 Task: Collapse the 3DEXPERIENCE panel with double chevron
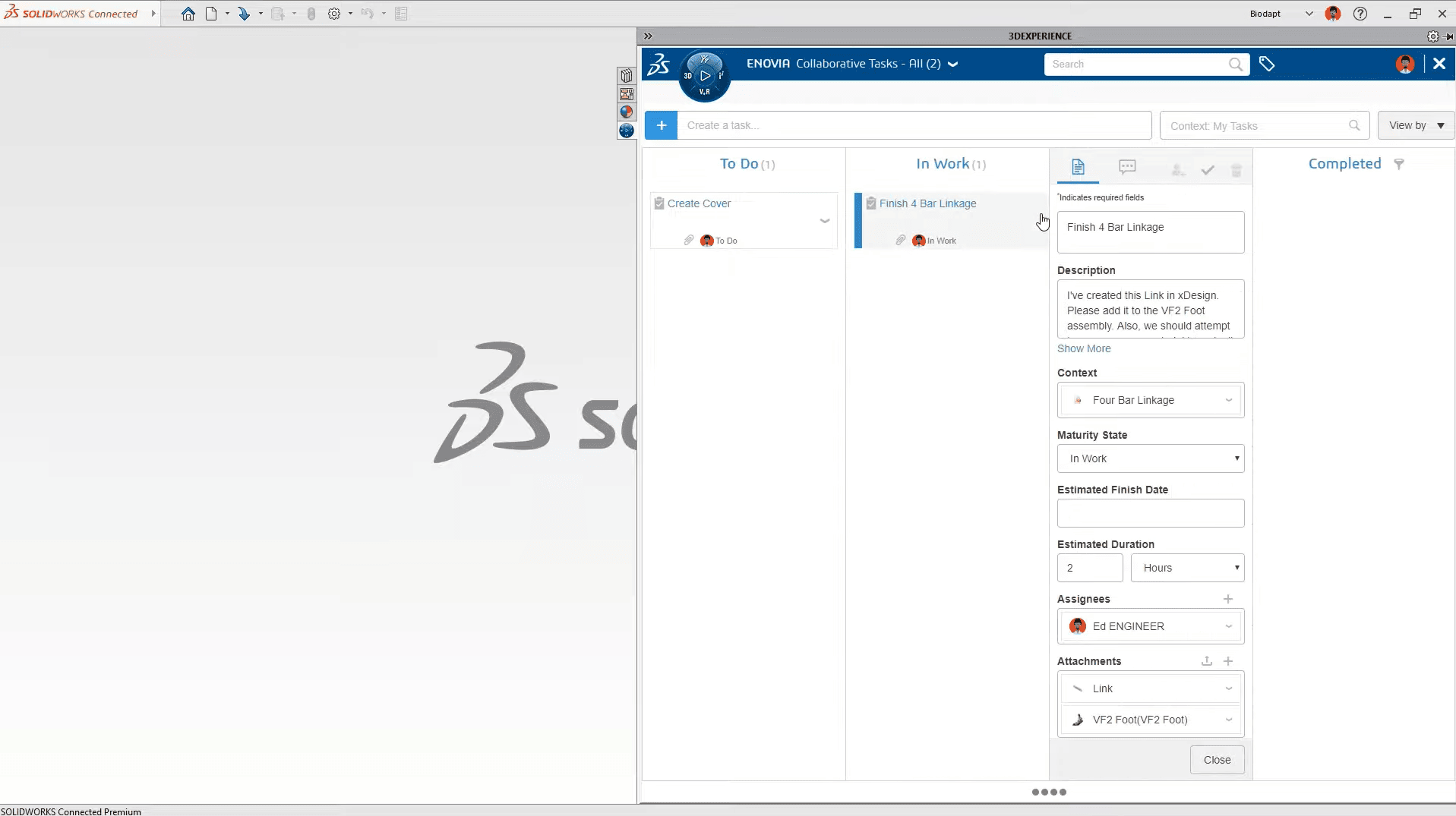[x=648, y=36]
